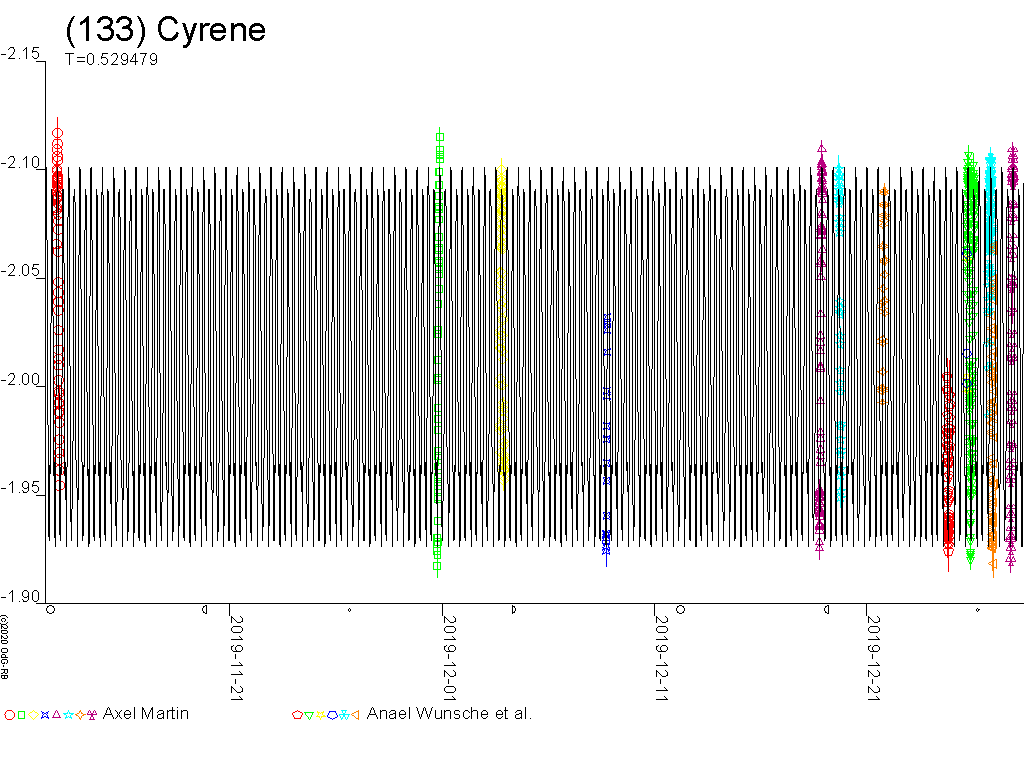Click the cyan star legend symbol beside Axel Martin
The image size is (1024, 768).
(68, 715)
